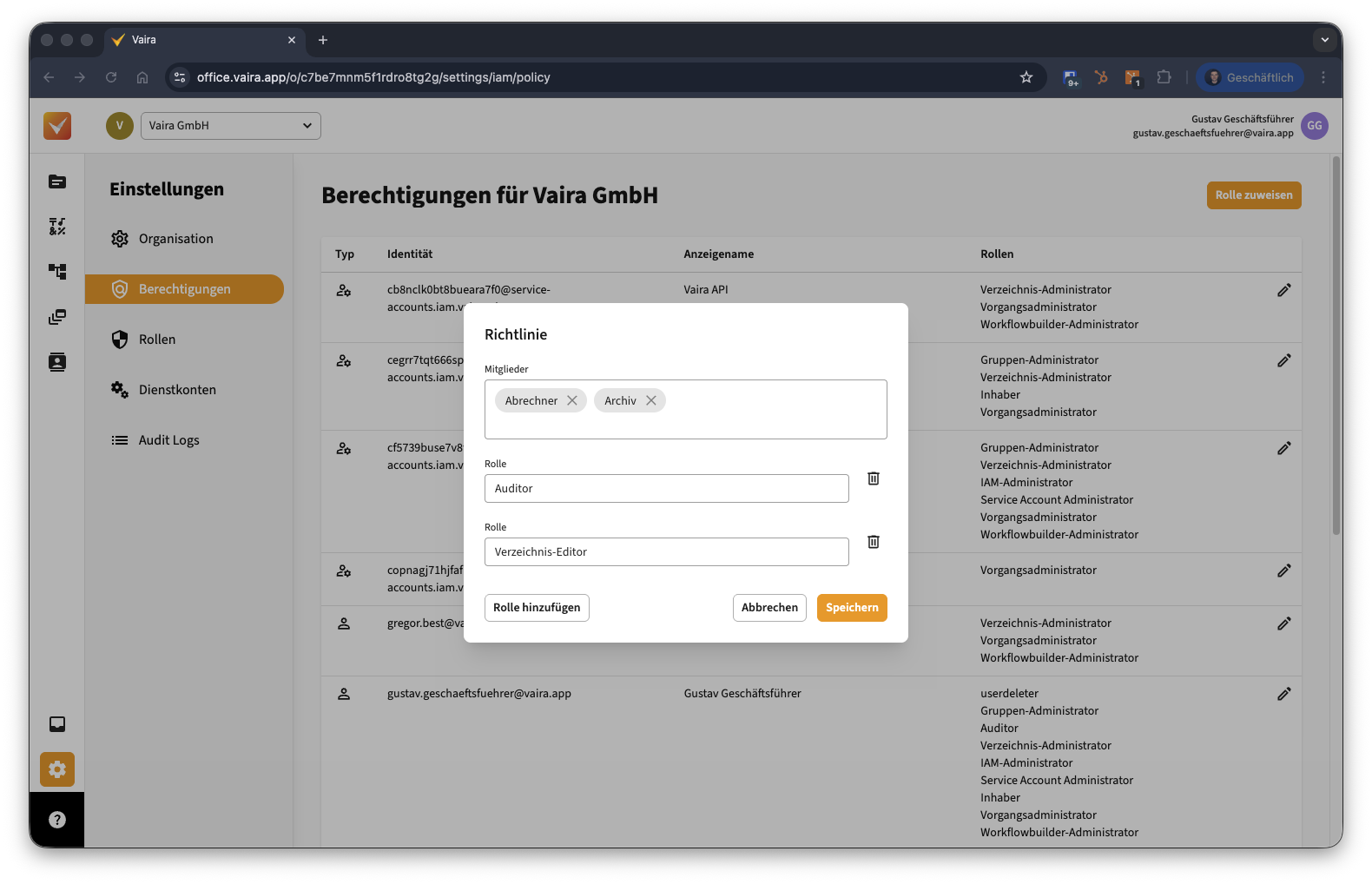Delete the Verzeichnis-Editor role row

(874, 542)
